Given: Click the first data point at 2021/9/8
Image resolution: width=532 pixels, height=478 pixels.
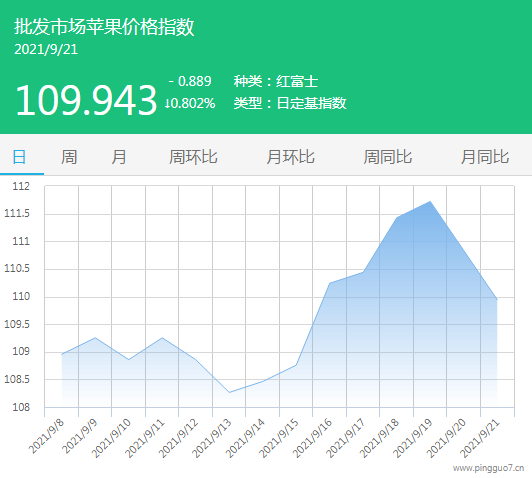Looking at the screenshot, I should pyautogui.click(x=62, y=354).
